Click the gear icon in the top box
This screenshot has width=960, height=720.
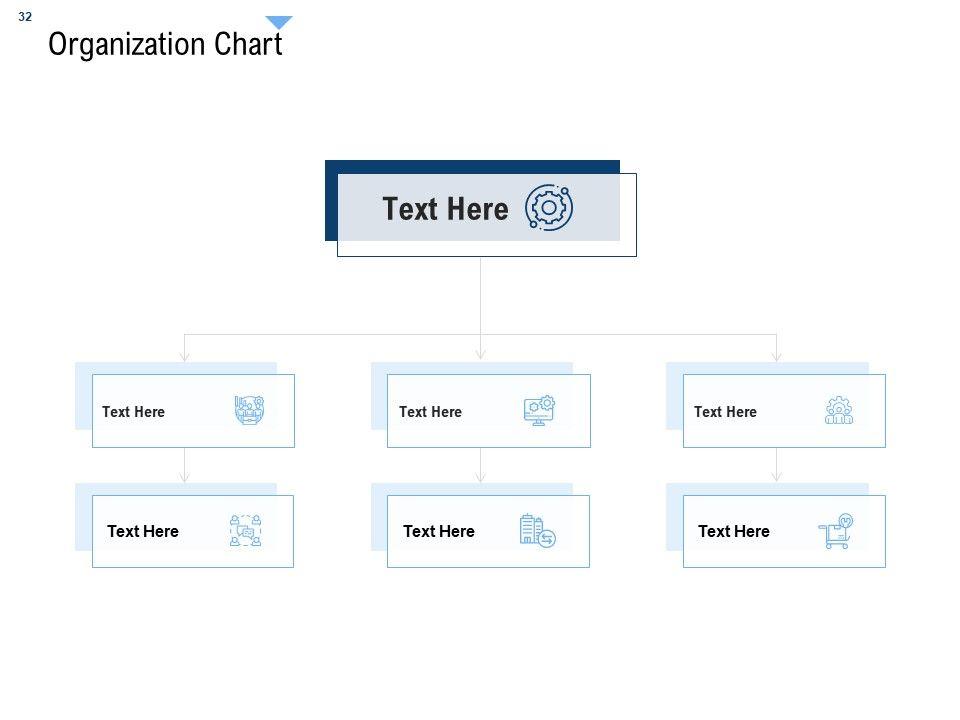point(548,208)
